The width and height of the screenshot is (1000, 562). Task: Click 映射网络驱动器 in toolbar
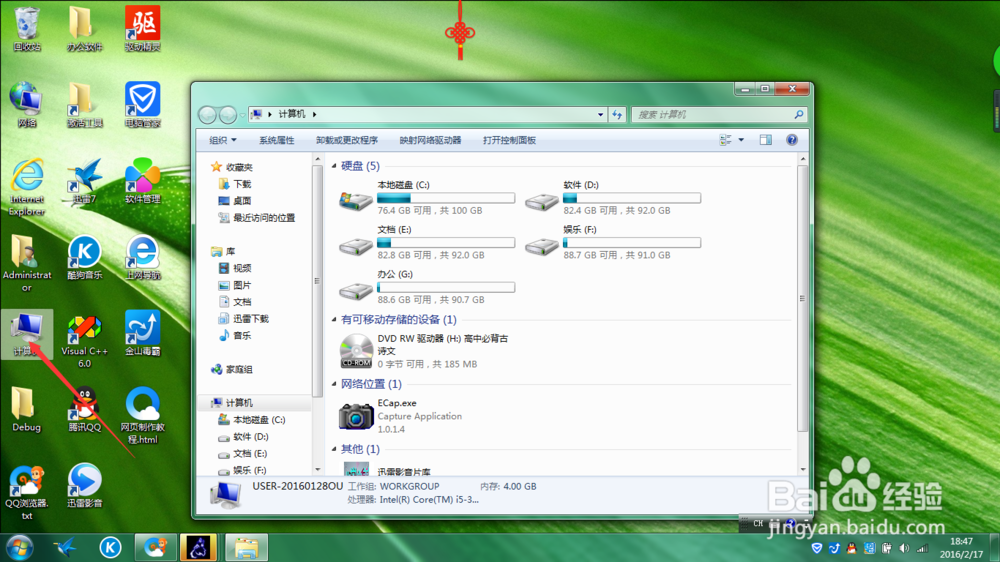tap(430, 140)
